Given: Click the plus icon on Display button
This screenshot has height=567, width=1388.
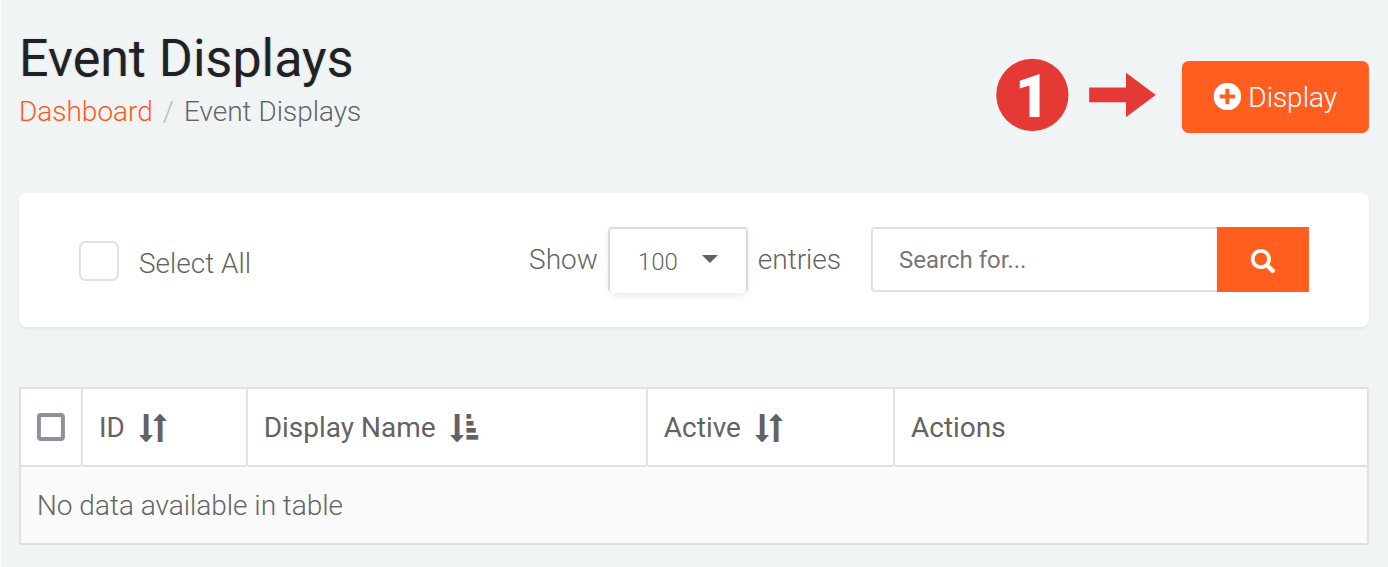Looking at the screenshot, I should pos(1226,97).
